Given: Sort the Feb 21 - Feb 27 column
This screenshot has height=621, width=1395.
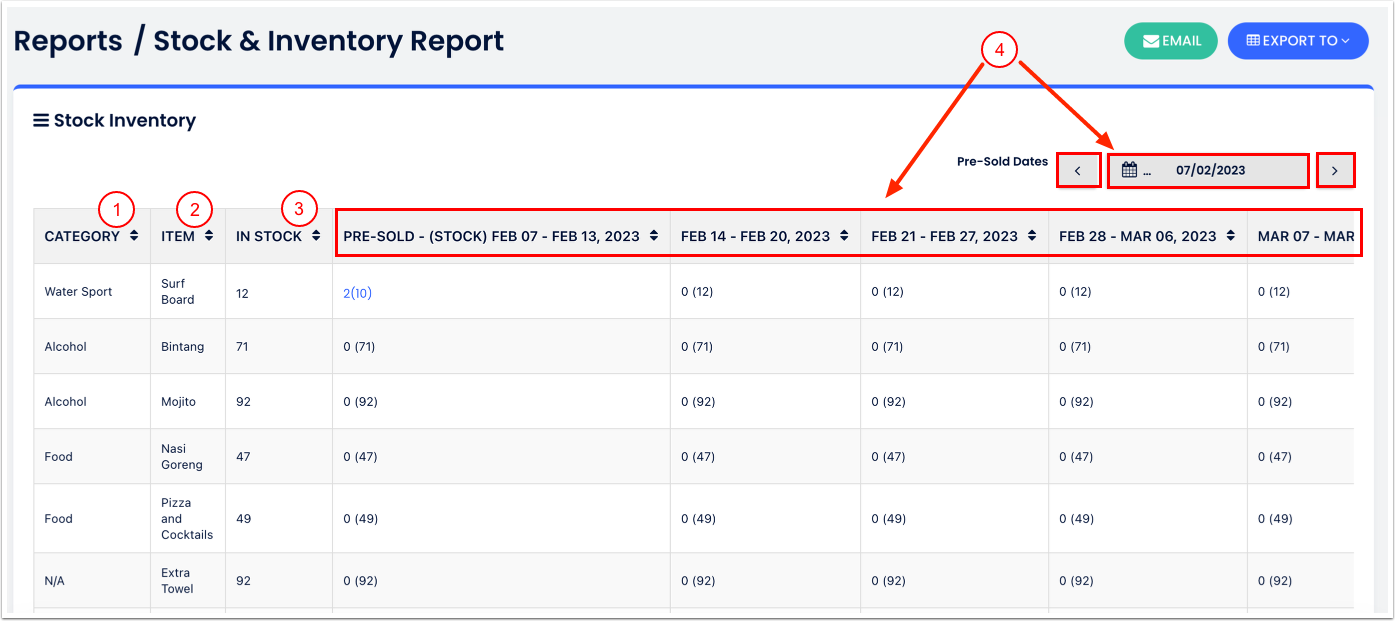Looking at the screenshot, I should point(1032,236).
